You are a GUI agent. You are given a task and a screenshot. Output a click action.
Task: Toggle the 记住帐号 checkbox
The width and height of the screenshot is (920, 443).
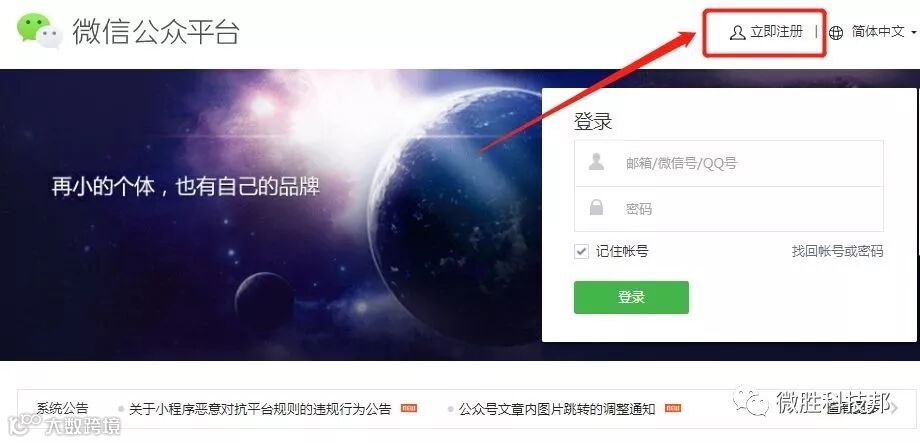581,252
